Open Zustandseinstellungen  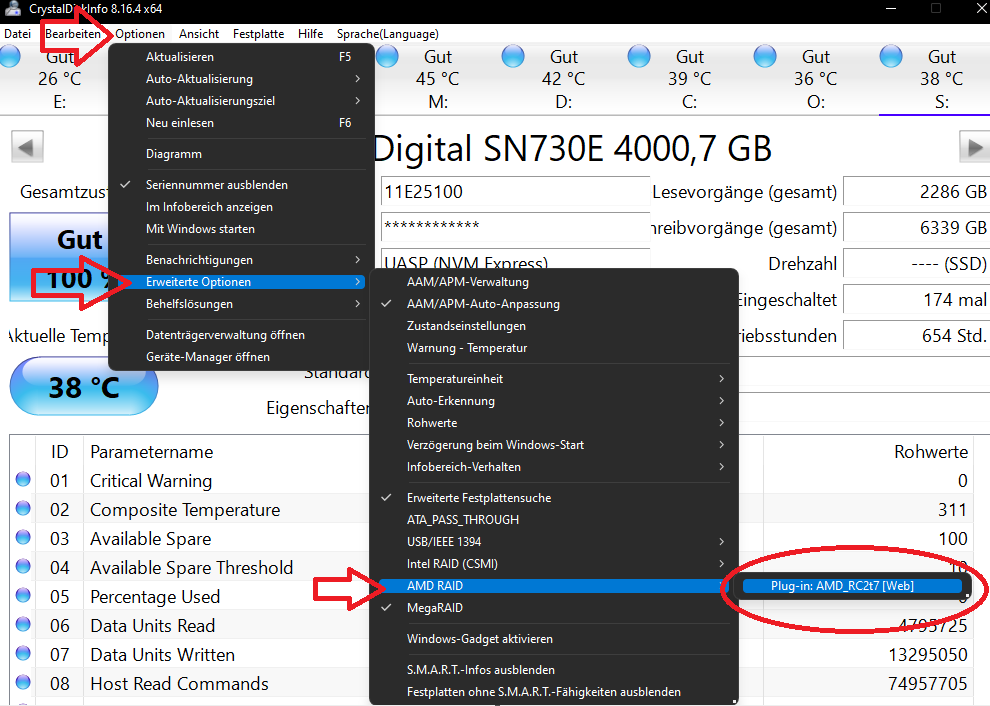[554, 326]
